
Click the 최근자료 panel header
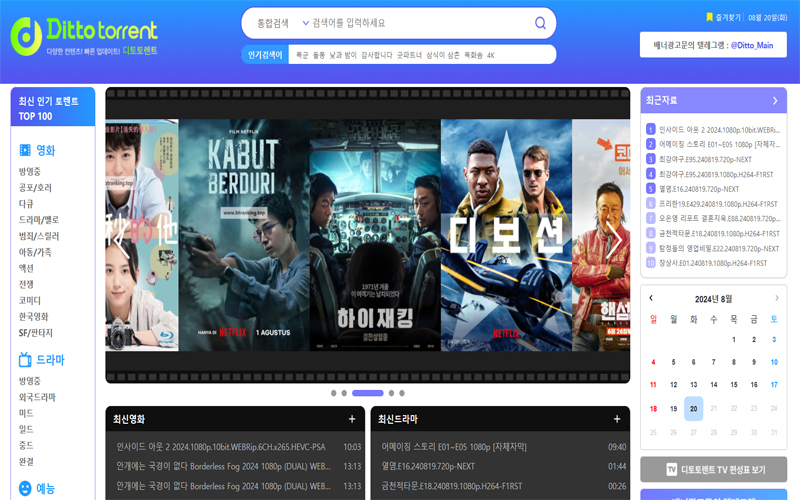pos(713,101)
